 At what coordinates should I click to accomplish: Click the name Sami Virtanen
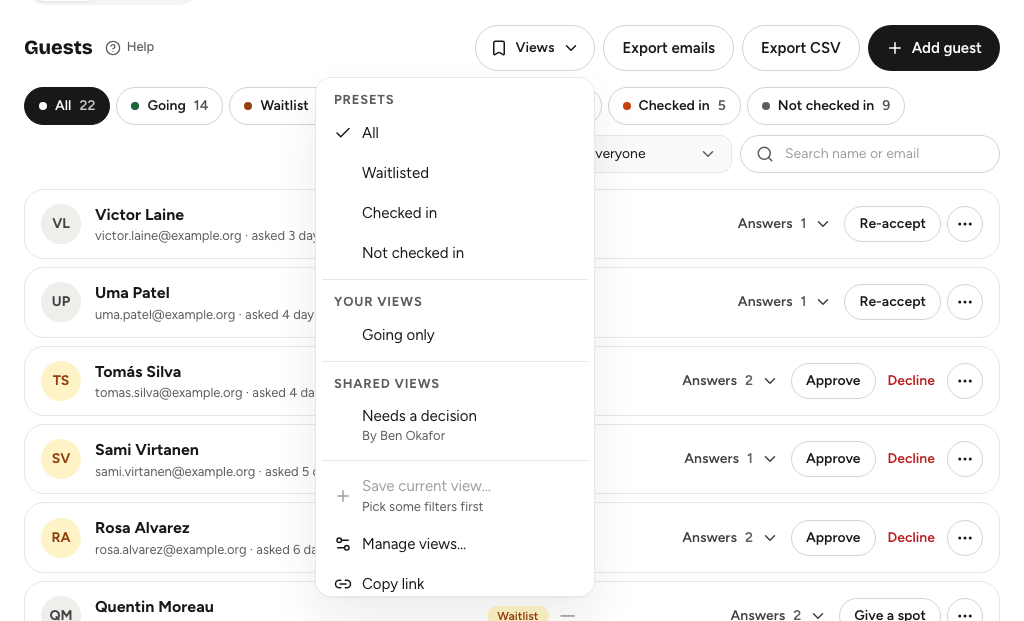tap(147, 450)
